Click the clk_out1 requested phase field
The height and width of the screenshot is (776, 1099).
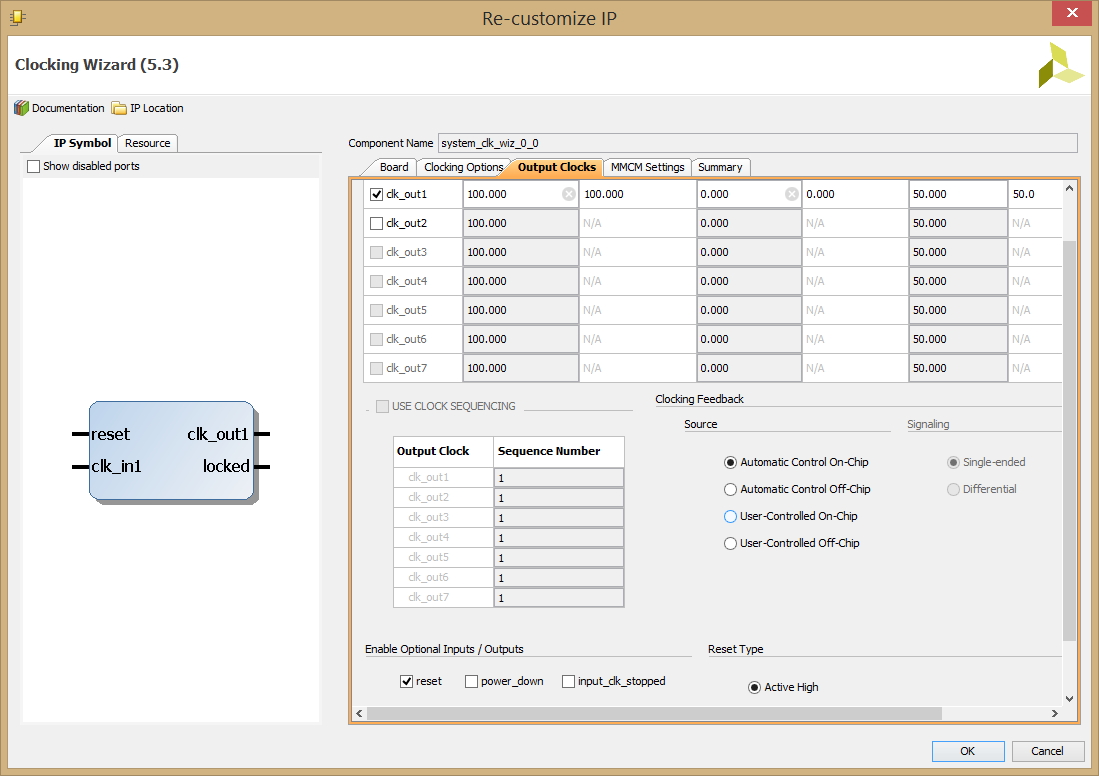click(749, 194)
